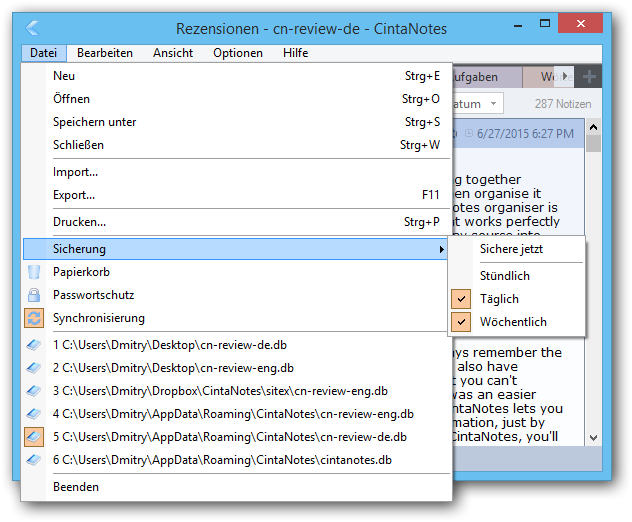Click notebook icon beside Dropbox sitex file
This screenshot has width=632, height=522.
click(34, 391)
